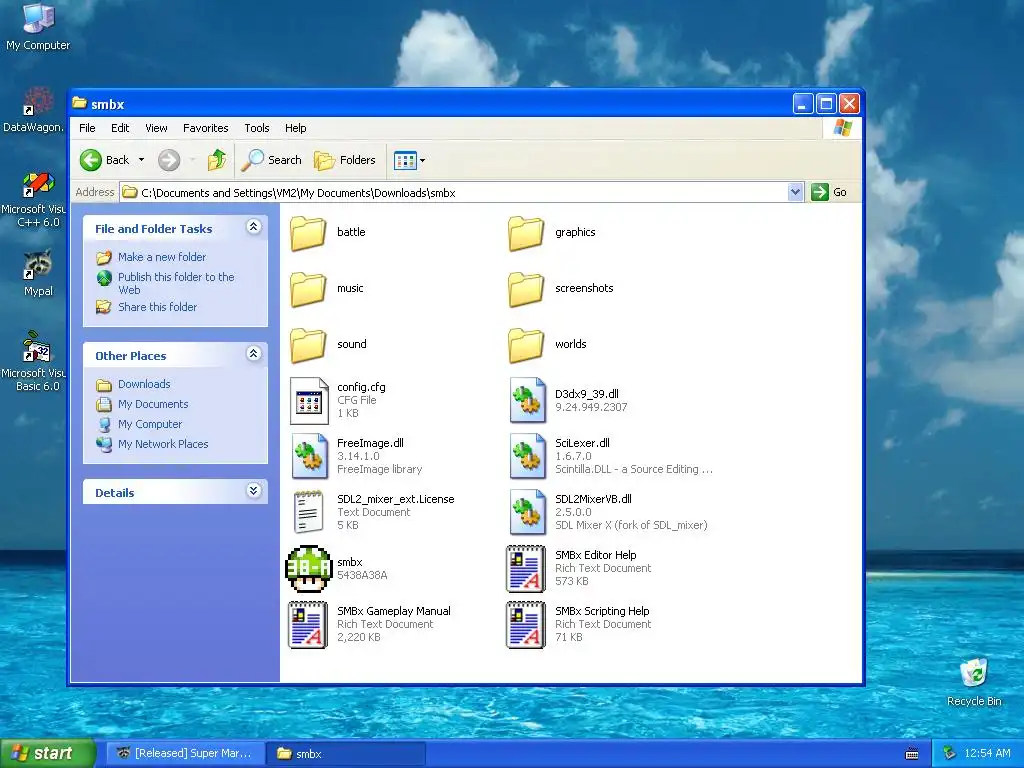
Task: Click the system tray network icon
Action: pyautogui.click(x=949, y=754)
